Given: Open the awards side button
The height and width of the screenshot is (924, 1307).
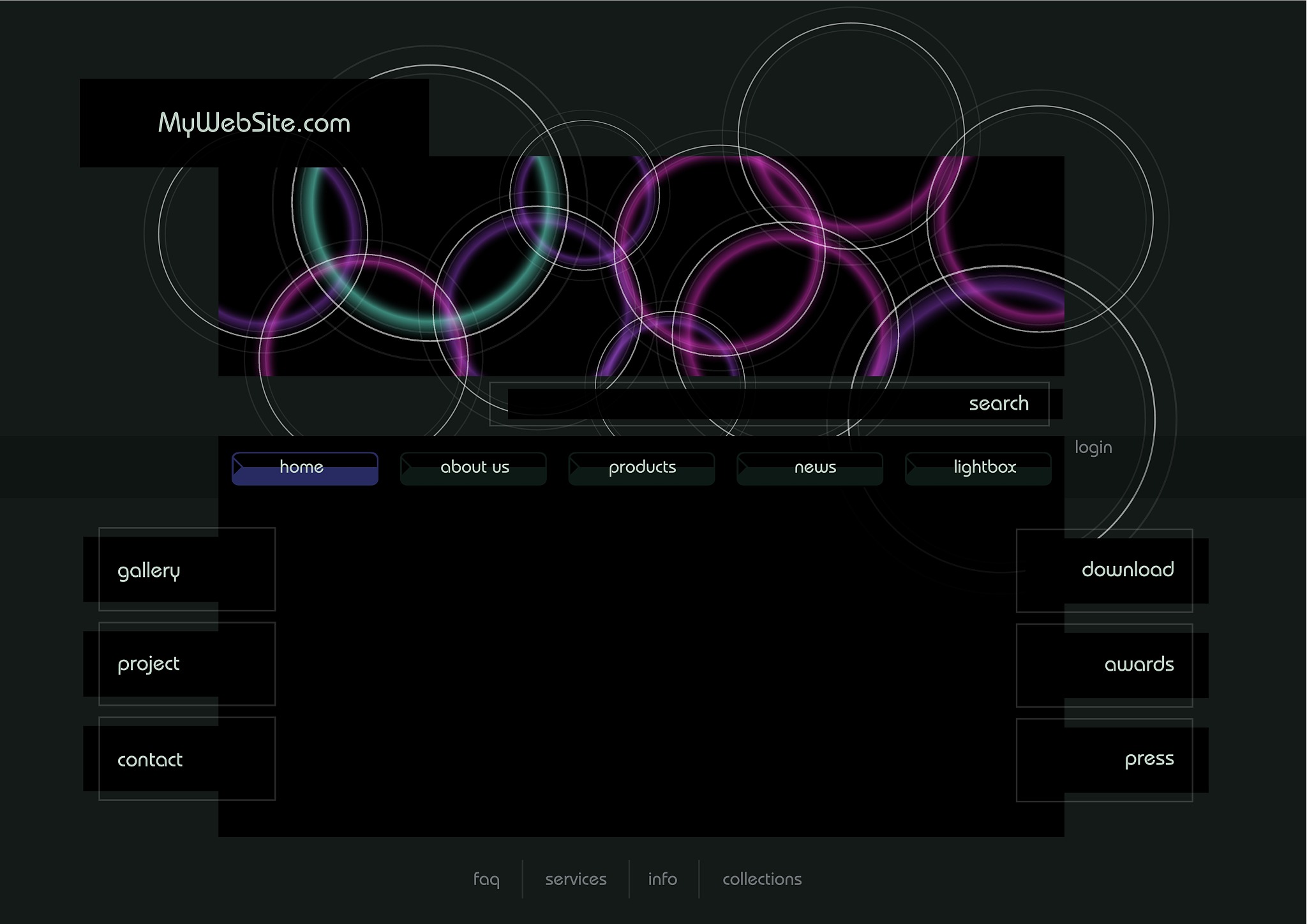Looking at the screenshot, I should tap(1105, 665).
